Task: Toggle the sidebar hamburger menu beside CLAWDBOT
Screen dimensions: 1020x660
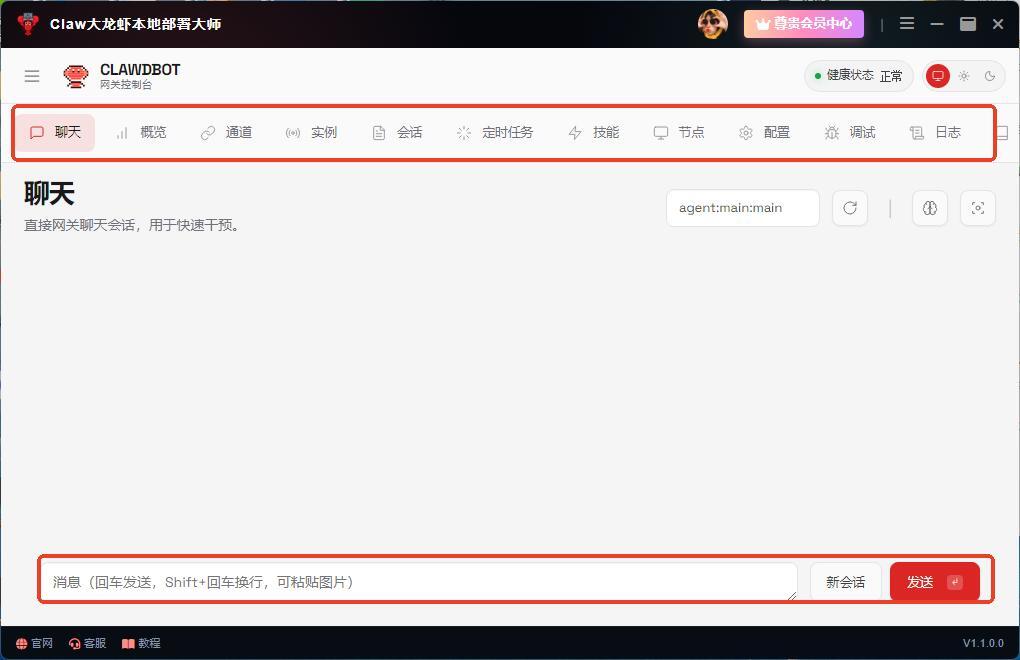Action: [32, 76]
